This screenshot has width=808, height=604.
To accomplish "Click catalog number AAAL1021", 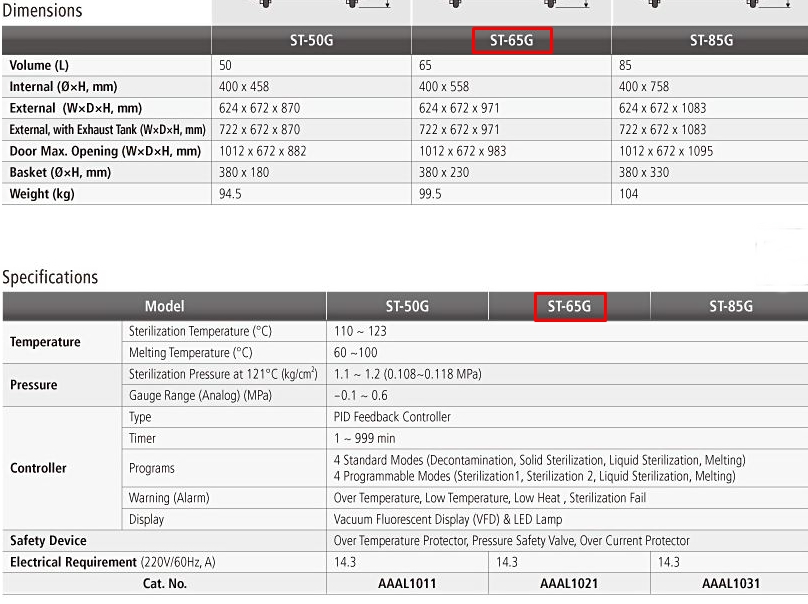I will pos(569,583).
